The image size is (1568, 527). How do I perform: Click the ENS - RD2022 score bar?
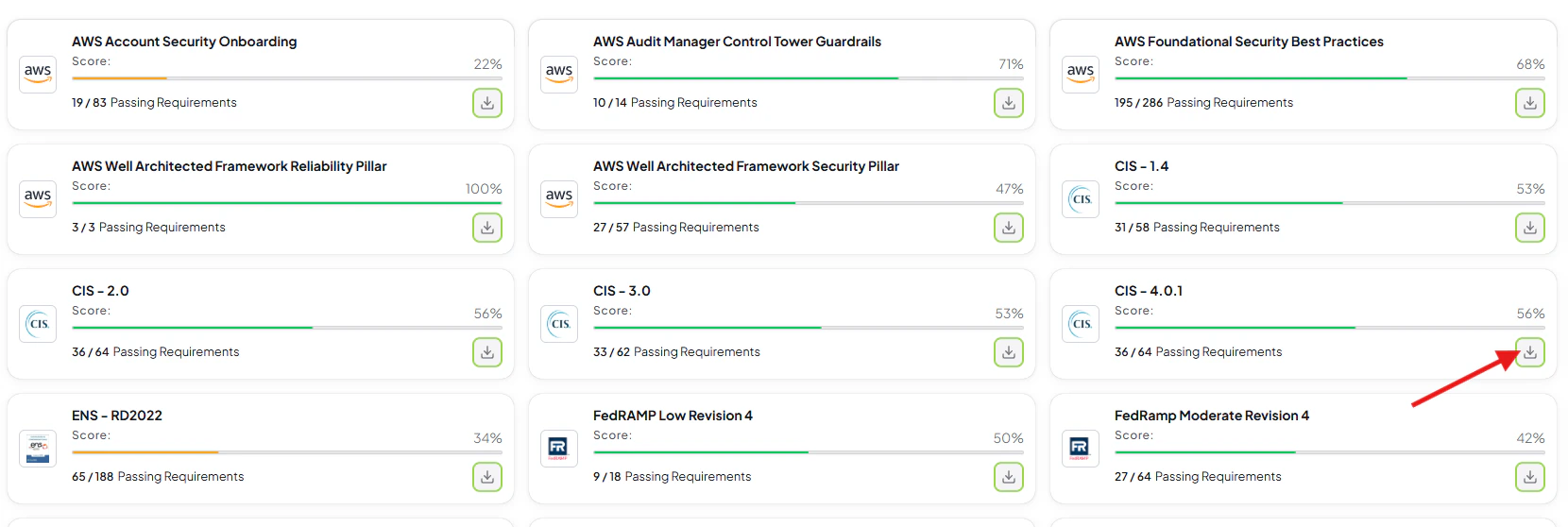[287, 452]
